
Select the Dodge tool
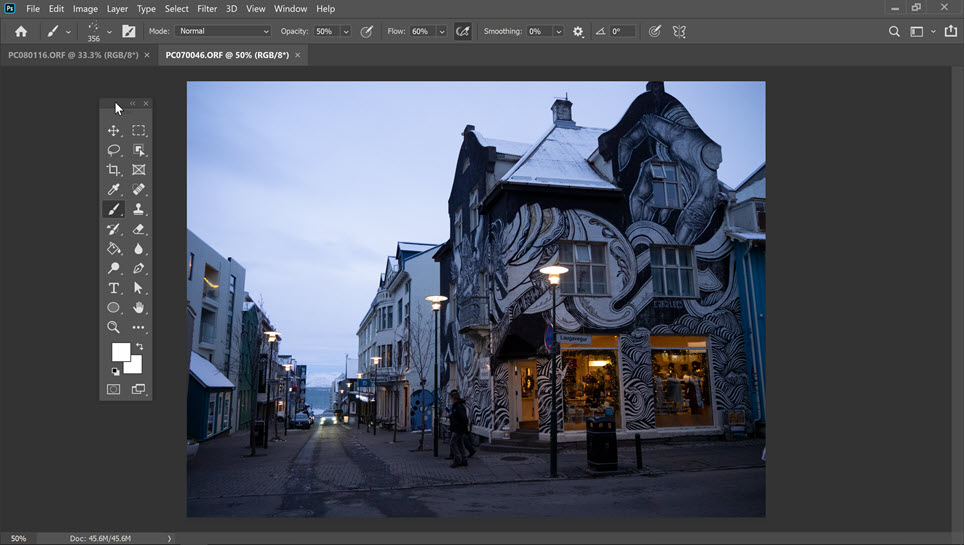[114, 268]
